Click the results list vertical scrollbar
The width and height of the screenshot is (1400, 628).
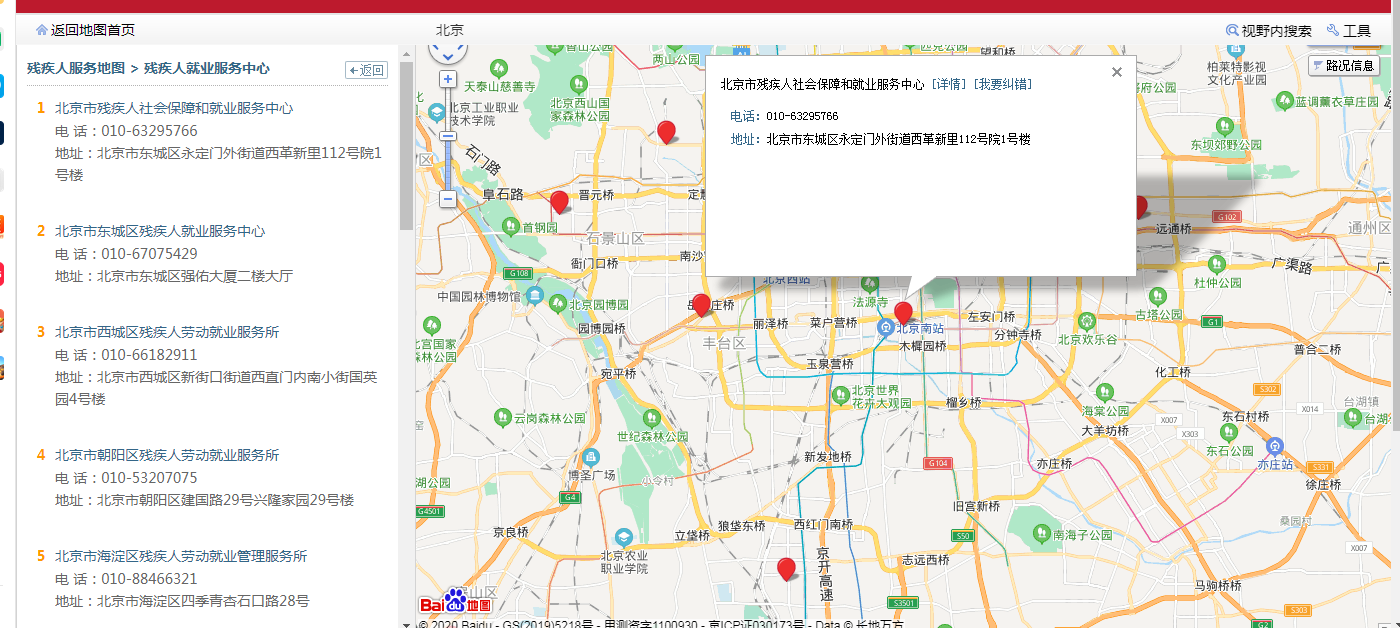point(406,150)
